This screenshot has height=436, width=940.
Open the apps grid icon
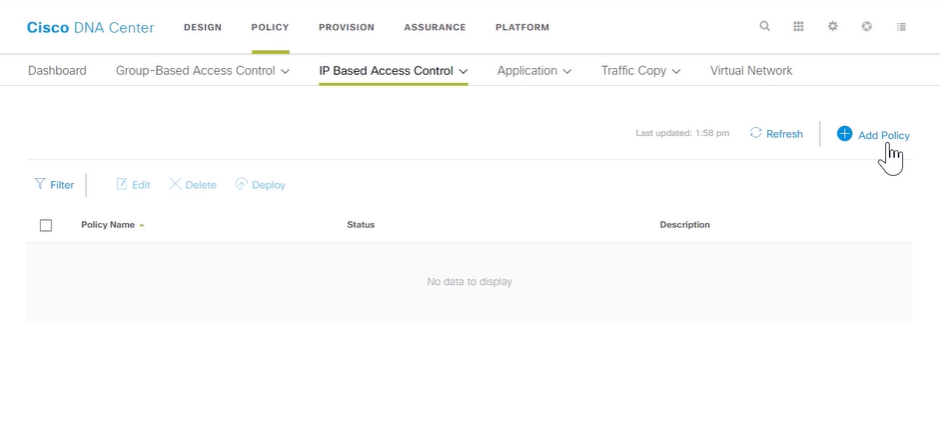(799, 26)
